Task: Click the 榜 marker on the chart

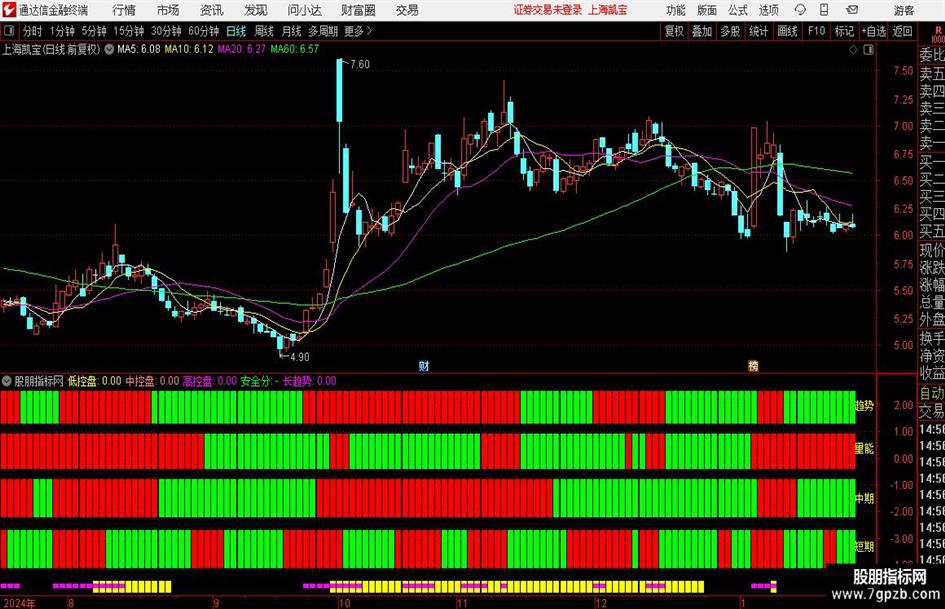Action: point(753,365)
